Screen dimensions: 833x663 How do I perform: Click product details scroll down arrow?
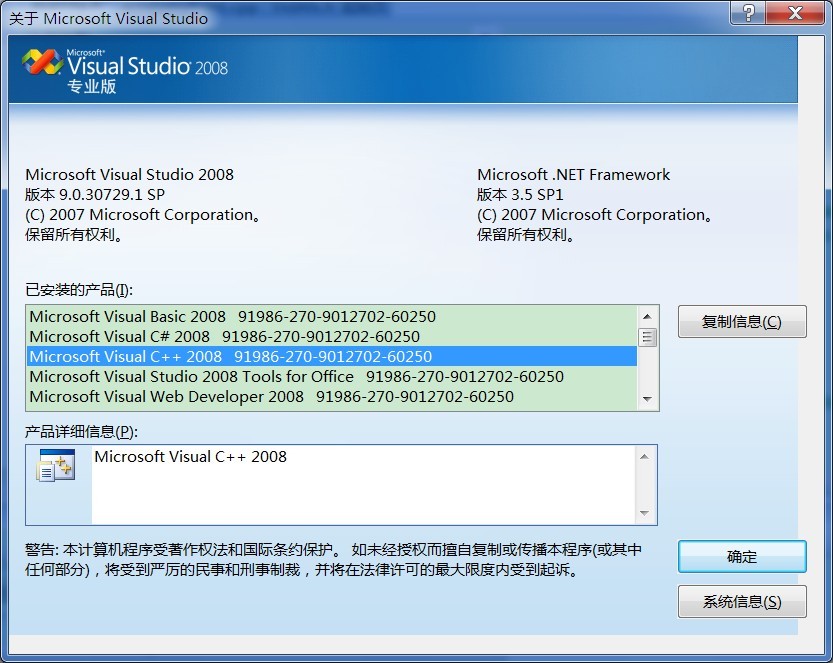pyautogui.click(x=644, y=513)
